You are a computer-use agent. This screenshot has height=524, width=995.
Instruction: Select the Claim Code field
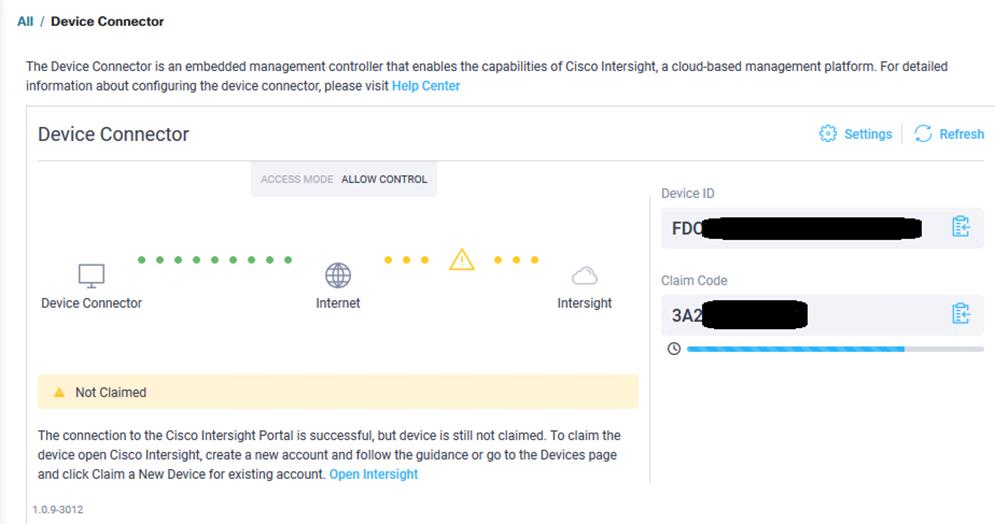point(822,315)
